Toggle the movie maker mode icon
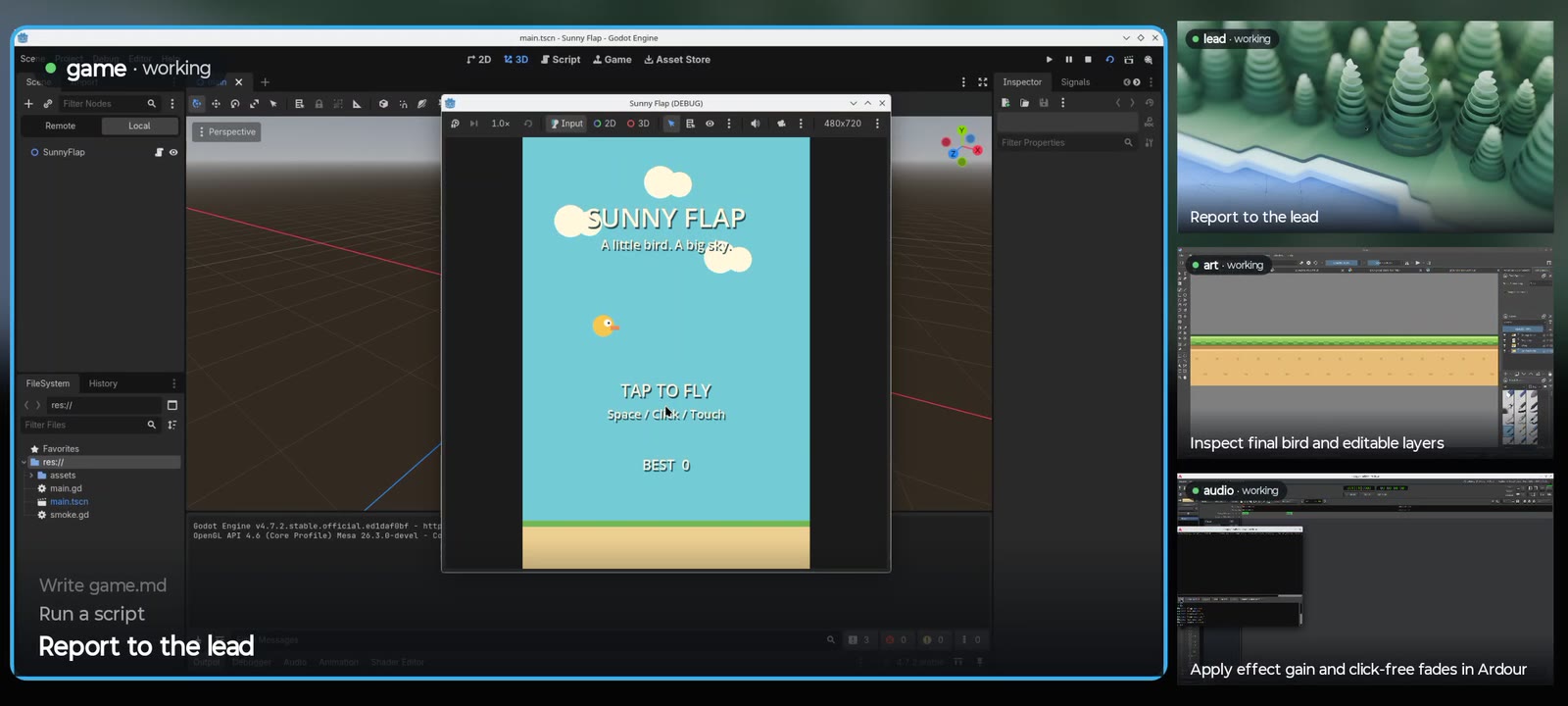The height and width of the screenshot is (706, 1568). (x=1149, y=60)
